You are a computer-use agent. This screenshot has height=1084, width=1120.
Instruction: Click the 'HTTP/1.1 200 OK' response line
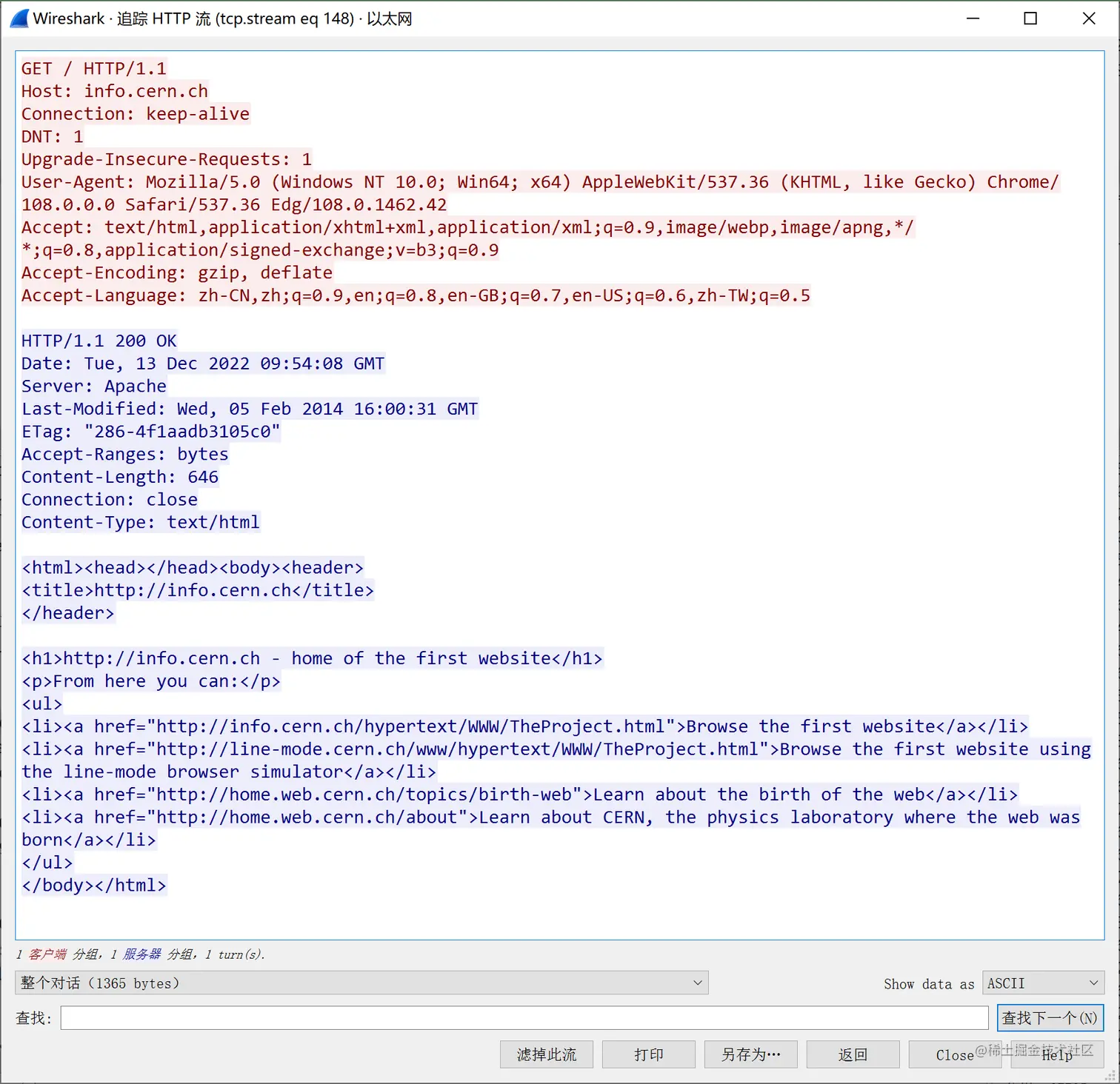99,341
